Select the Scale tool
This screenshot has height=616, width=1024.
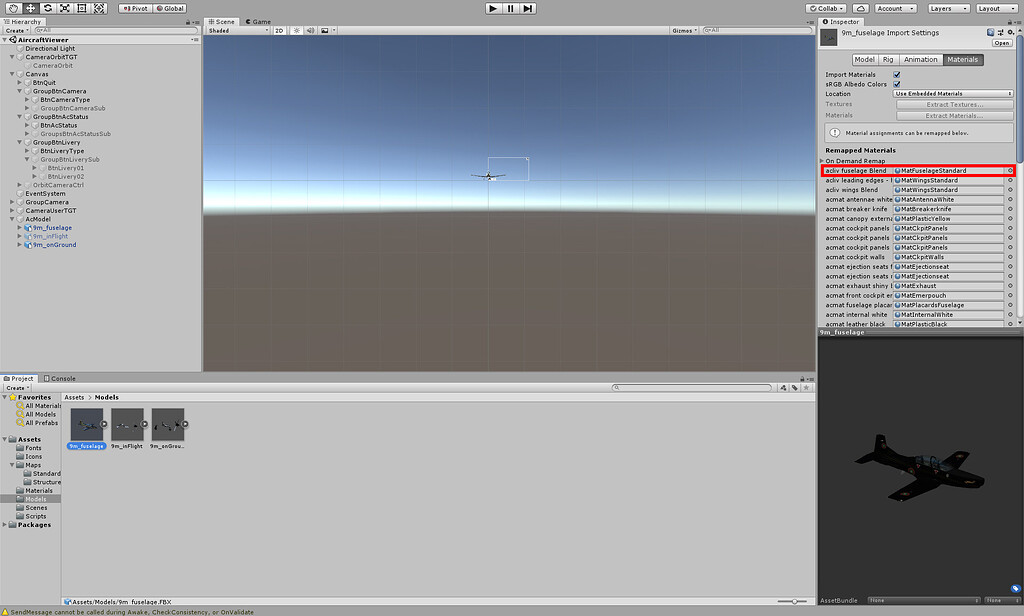[x=64, y=9]
